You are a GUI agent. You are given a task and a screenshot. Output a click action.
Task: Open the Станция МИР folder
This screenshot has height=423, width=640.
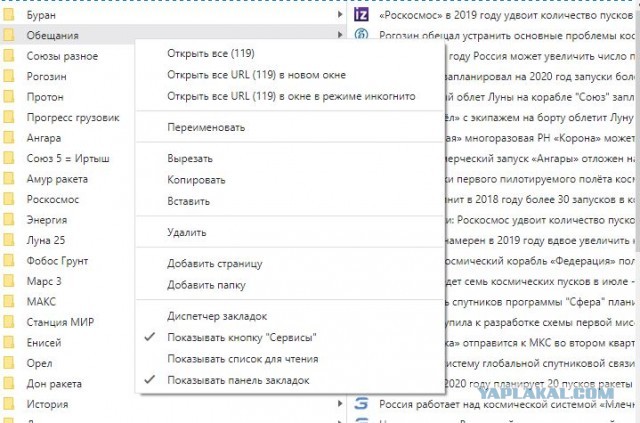[x=60, y=322]
